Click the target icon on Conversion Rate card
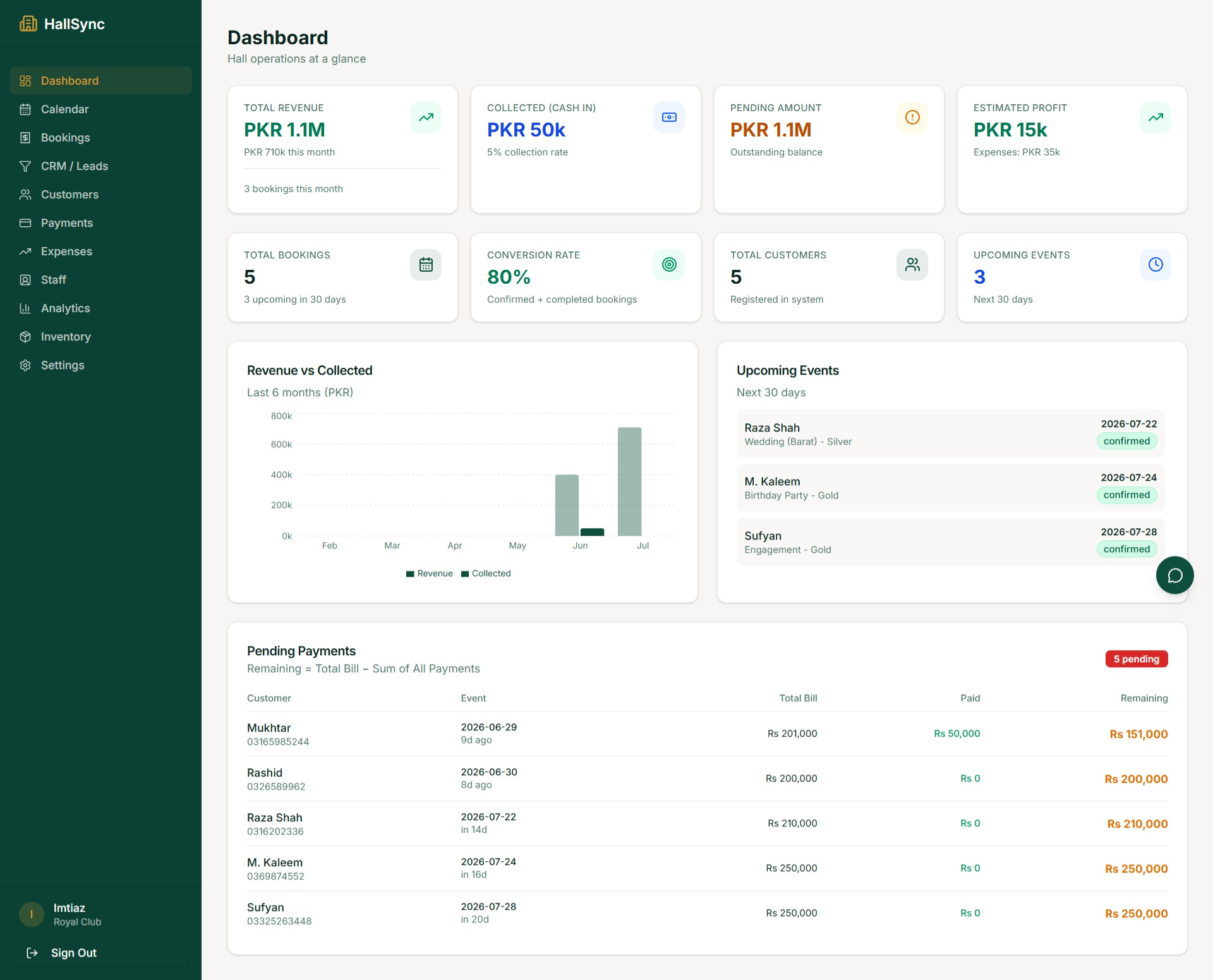The height and width of the screenshot is (980, 1213). [669, 265]
